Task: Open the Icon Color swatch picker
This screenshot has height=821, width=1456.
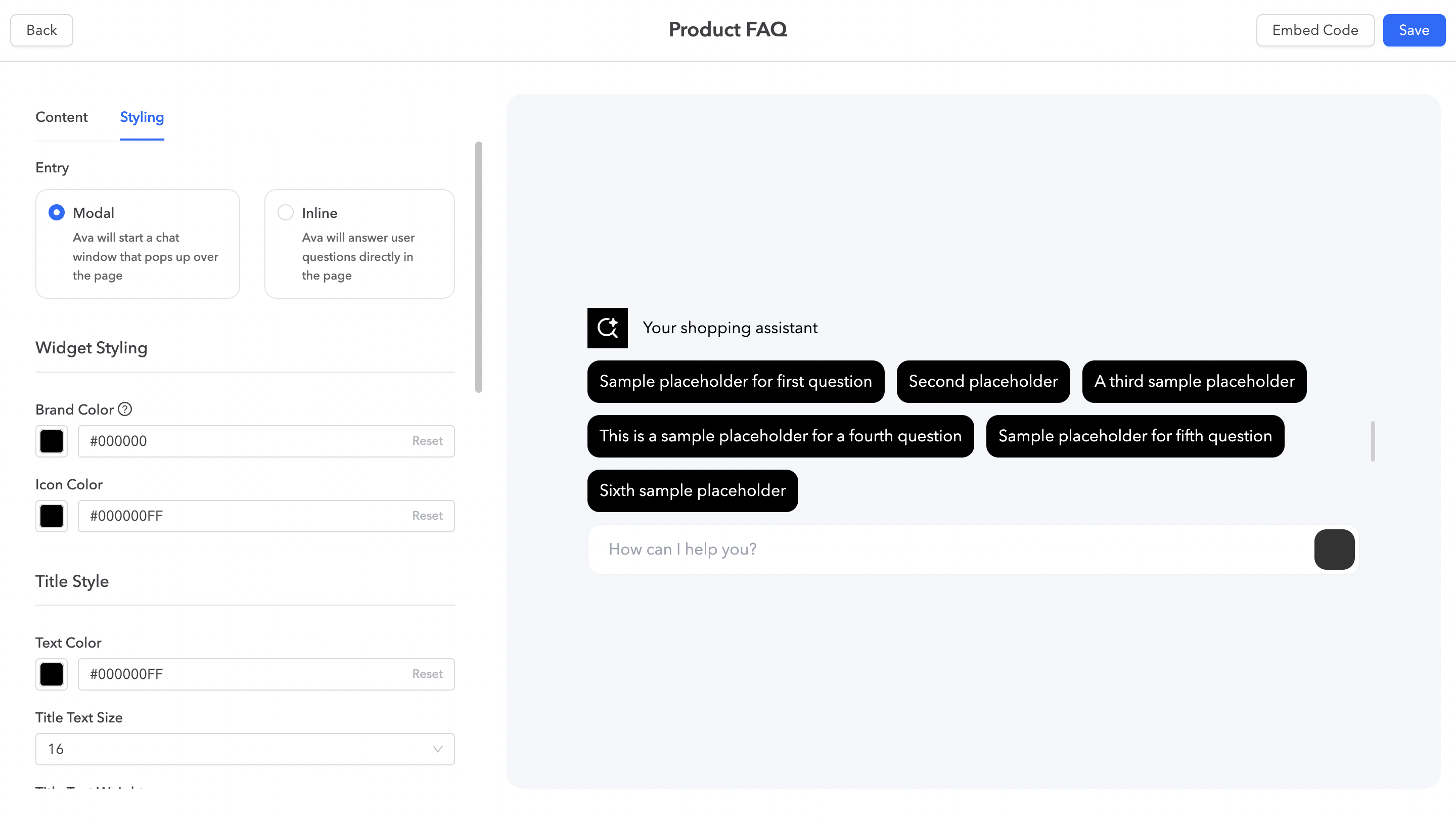Action: coord(52,516)
